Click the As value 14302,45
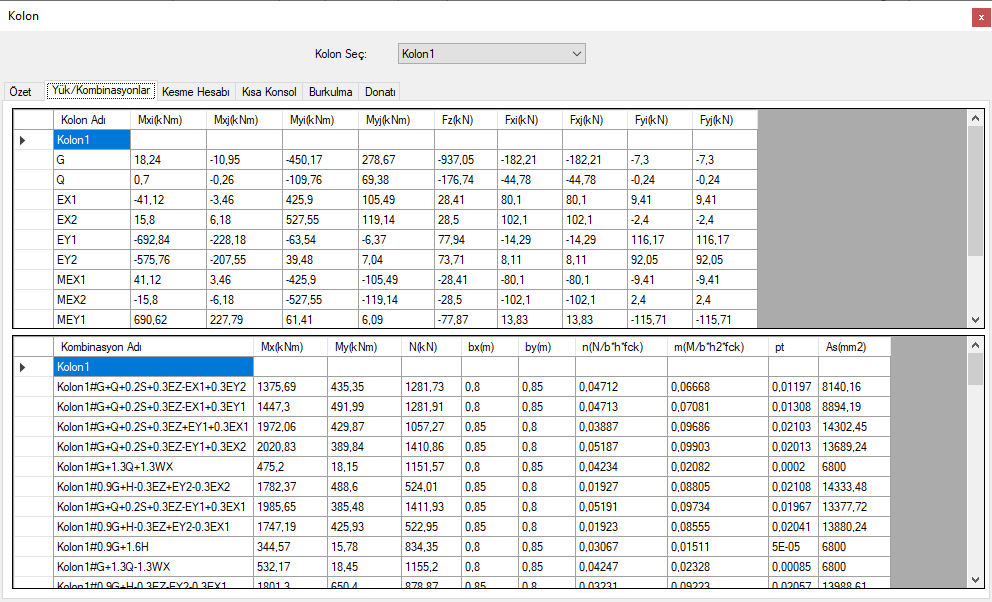The image size is (992, 602). pos(854,427)
